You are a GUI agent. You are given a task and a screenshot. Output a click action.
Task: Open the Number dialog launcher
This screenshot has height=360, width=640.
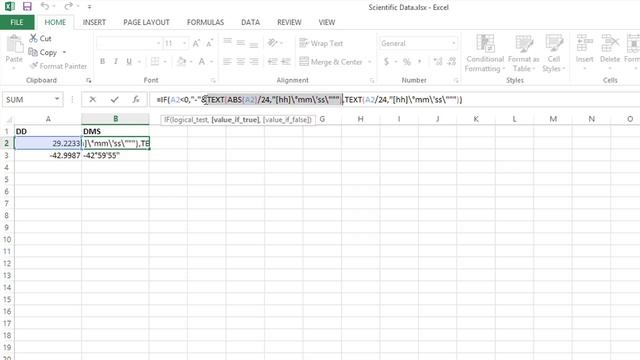click(x=456, y=81)
